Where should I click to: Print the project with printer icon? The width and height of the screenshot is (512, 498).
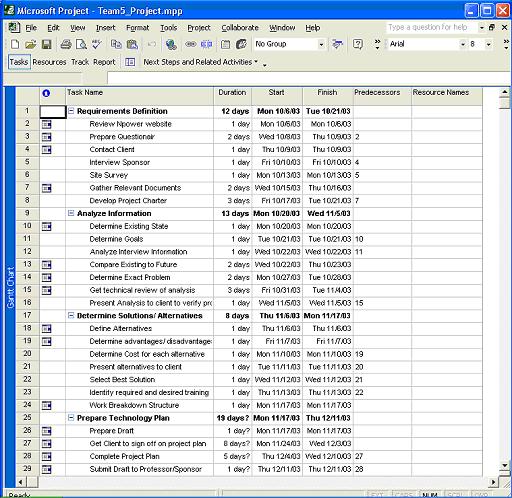(66, 44)
